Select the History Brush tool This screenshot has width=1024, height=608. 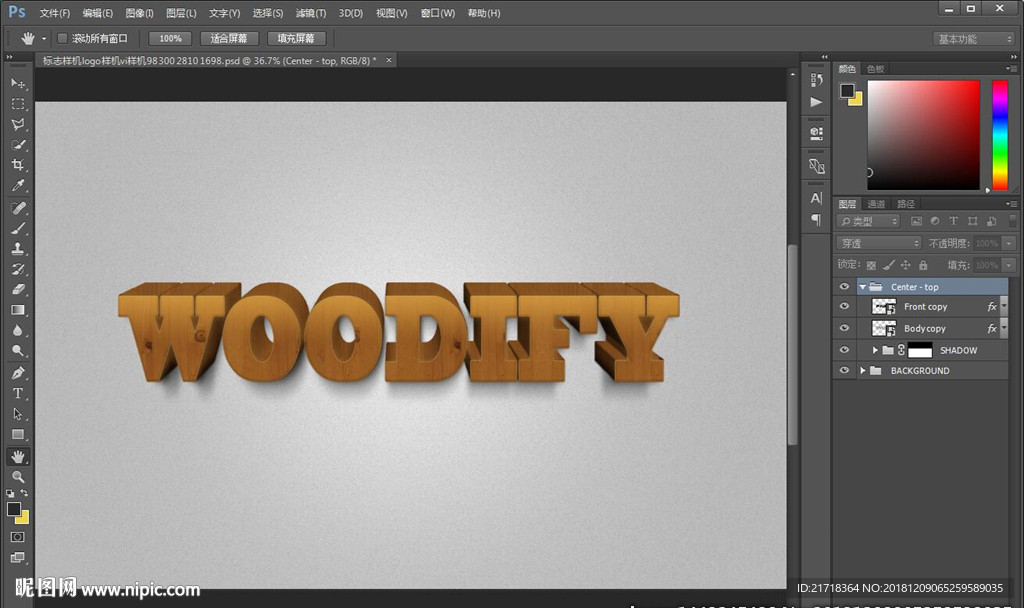pyautogui.click(x=18, y=269)
